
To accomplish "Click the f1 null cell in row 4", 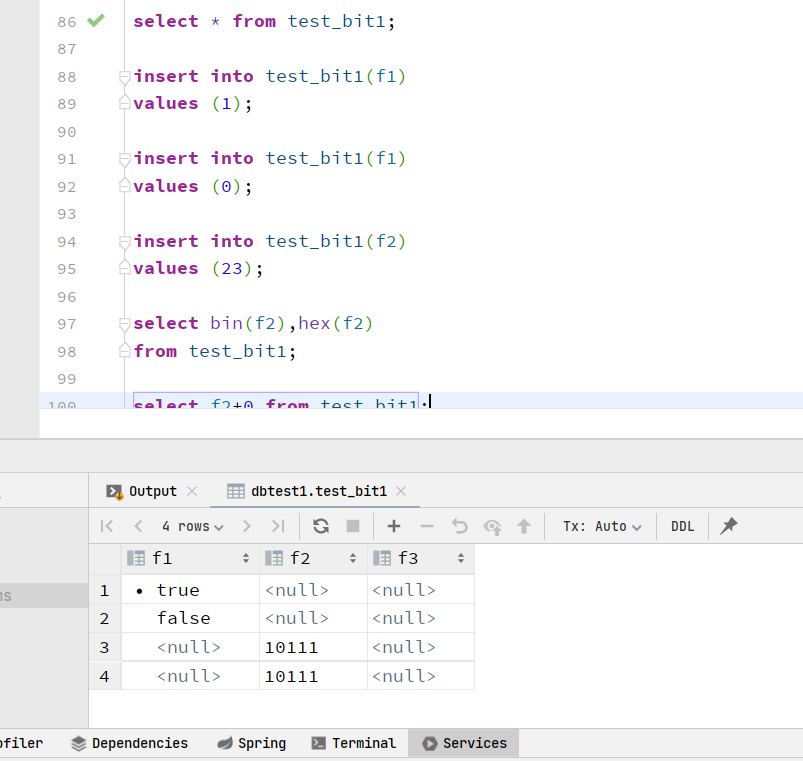I will (190, 677).
